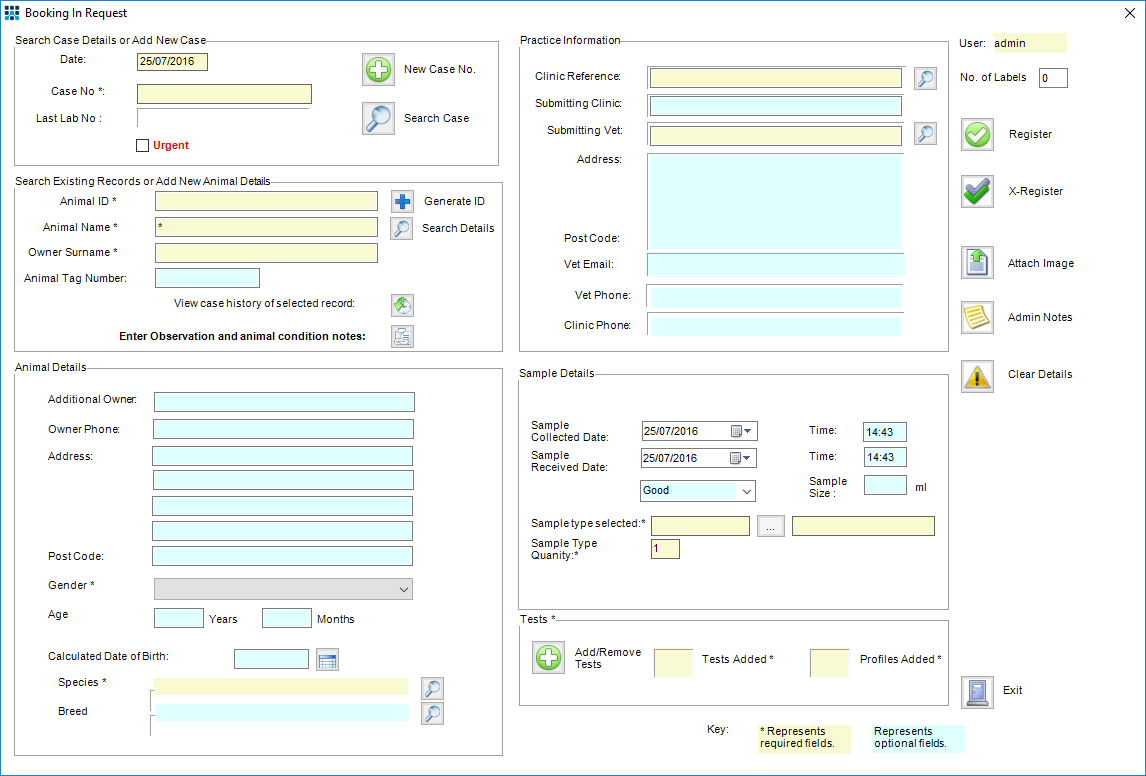1146x776 pixels.
Task: Click the Attach Image button
Action: pos(977,262)
